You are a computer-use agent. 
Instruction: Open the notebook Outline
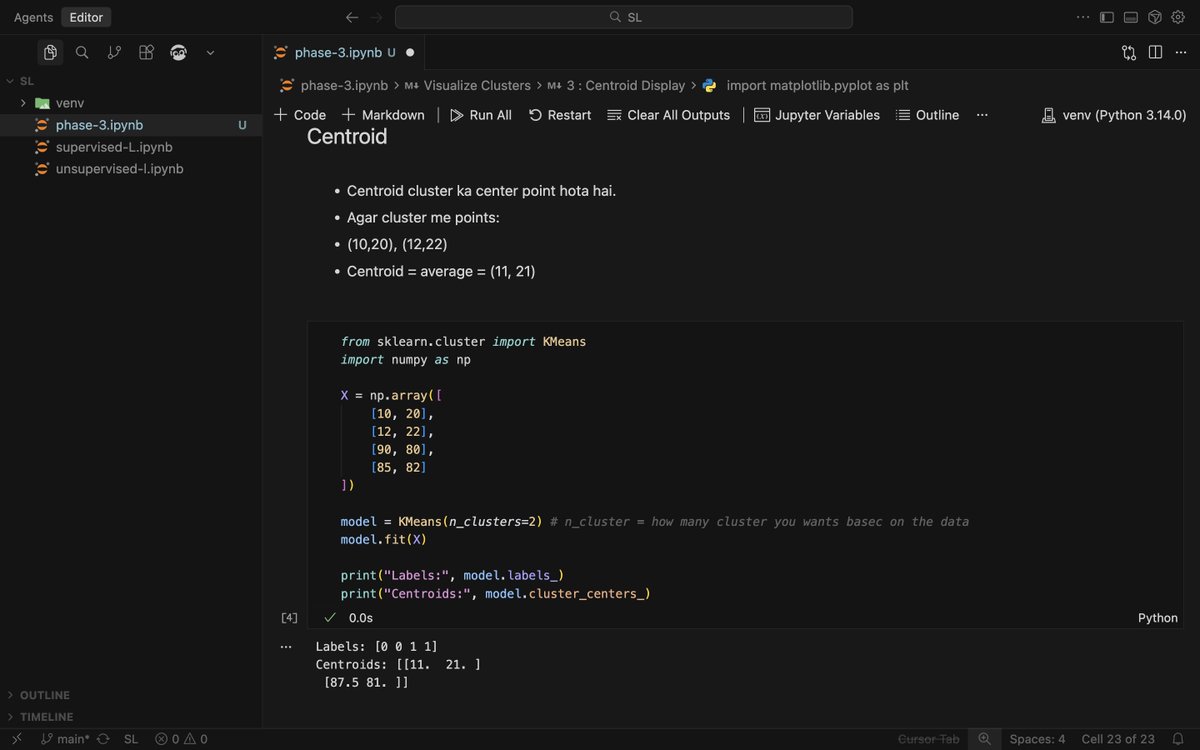tap(927, 115)
